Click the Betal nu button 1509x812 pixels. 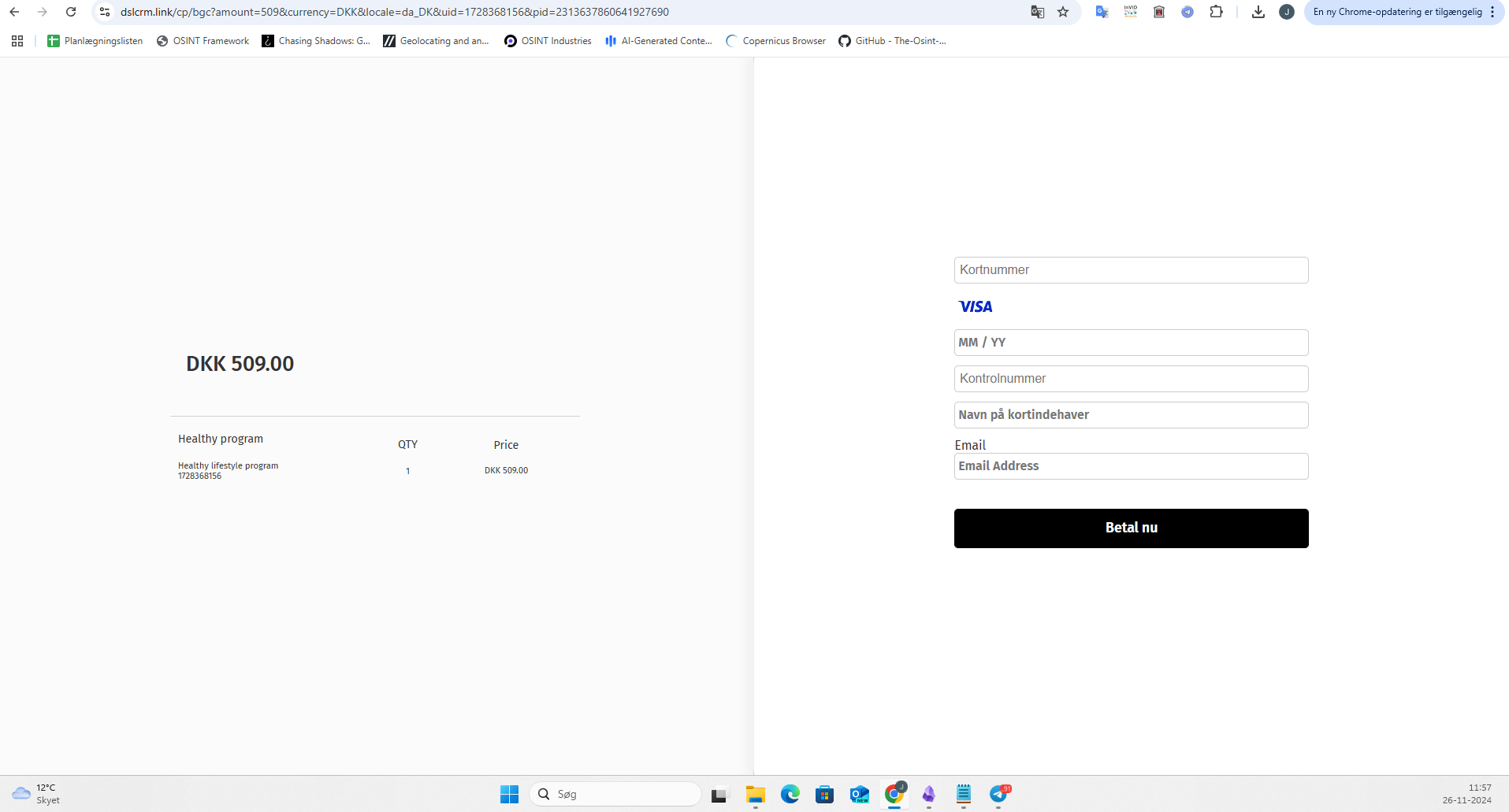[x=1131, y=528]
